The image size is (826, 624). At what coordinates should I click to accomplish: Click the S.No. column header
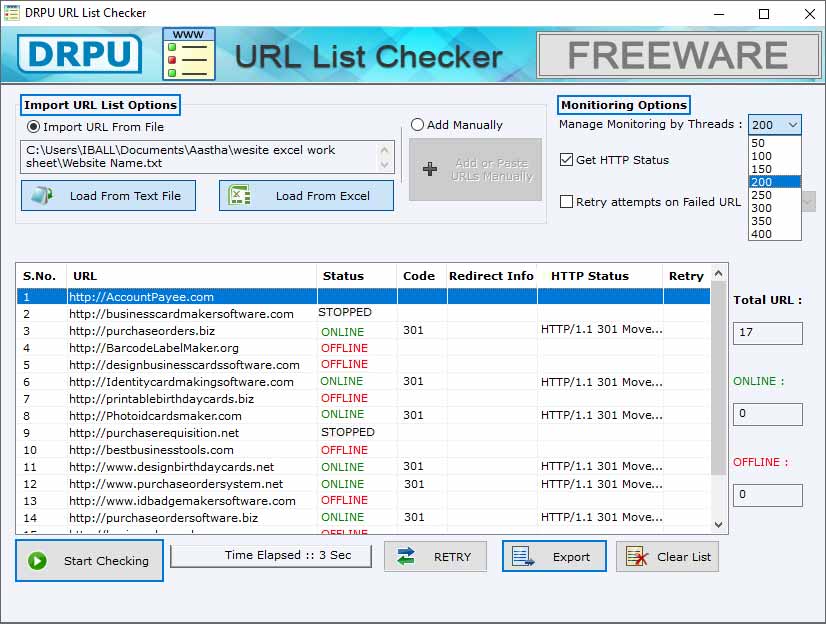tap(41, 276)
